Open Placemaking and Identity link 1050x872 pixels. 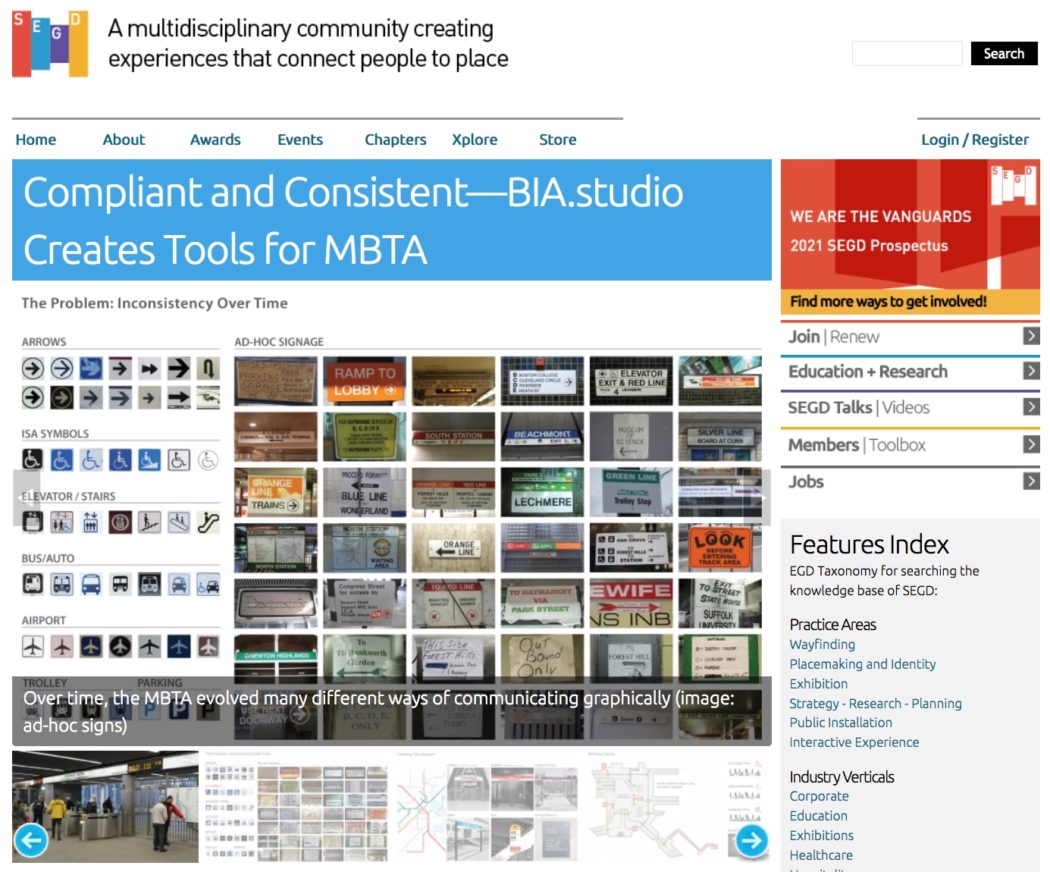click(x=862, y=664)
